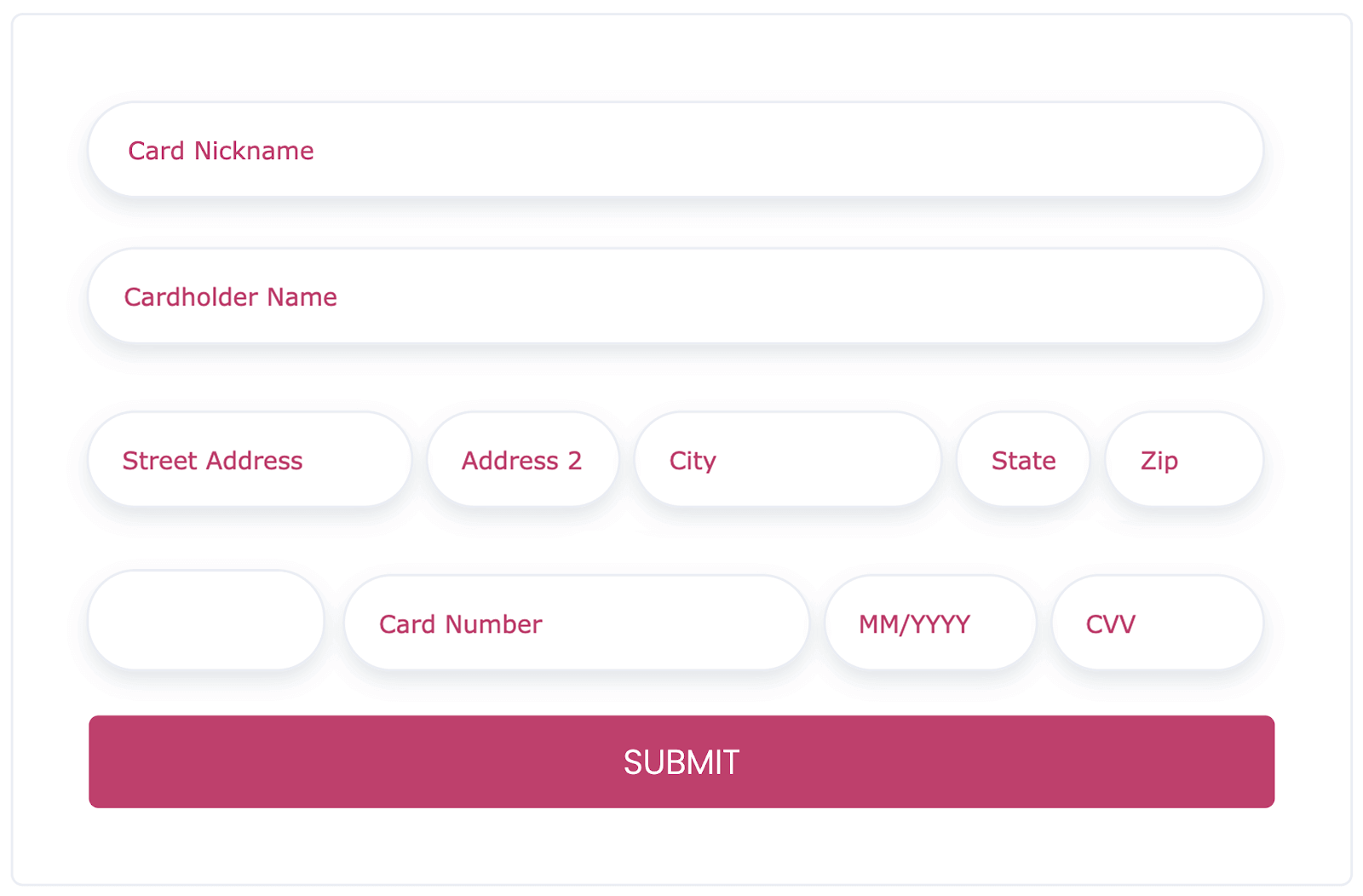Click the Card Nickname input field
The image size is (1363, 896).
click(676, 150)
